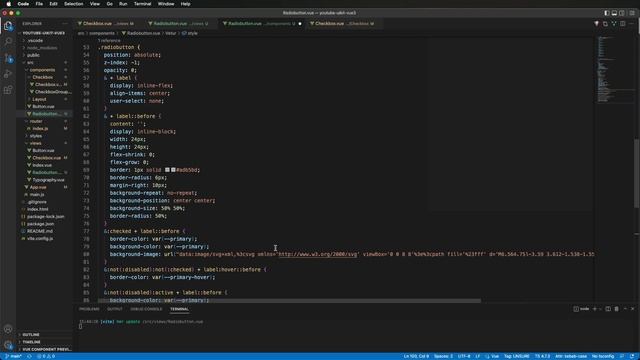The image size is (640, 360).
Task: Collapse the views folder
Action: click(35, 143)
